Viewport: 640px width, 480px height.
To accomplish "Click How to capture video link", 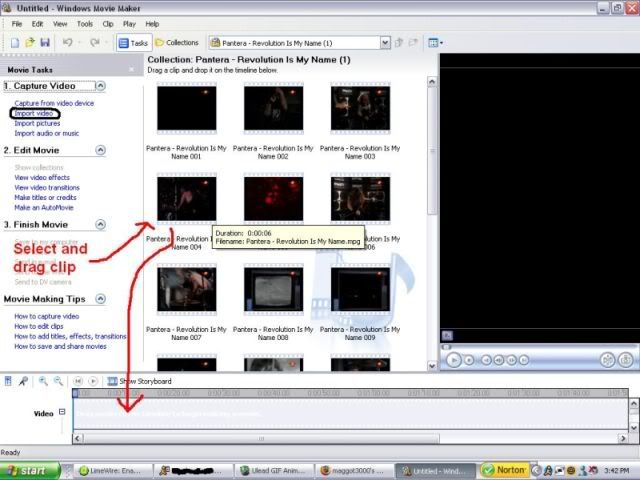I will point(47,316).
